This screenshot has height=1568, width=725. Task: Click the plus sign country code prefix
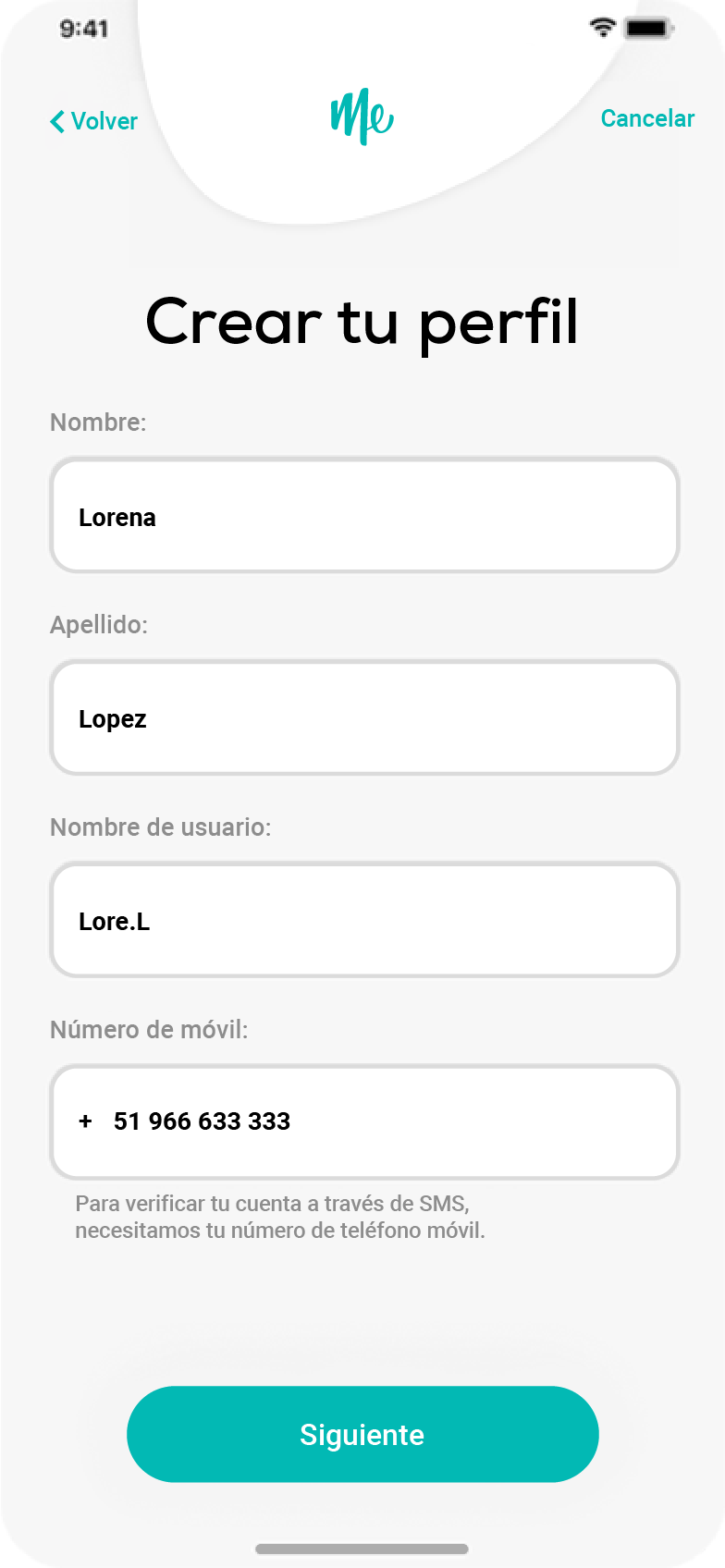coord(86,1121)
